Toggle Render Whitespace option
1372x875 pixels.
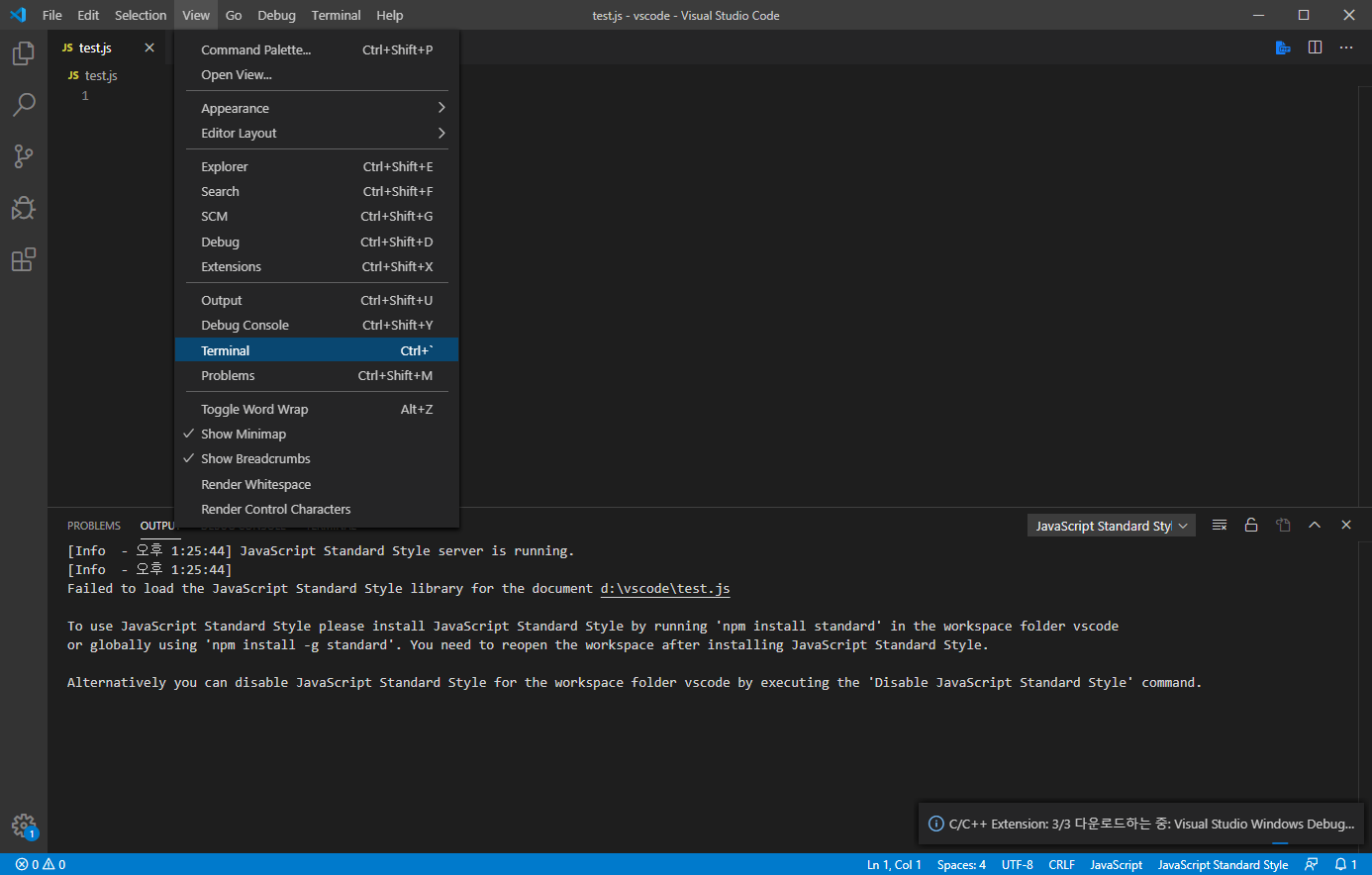[x=317, y=484]
